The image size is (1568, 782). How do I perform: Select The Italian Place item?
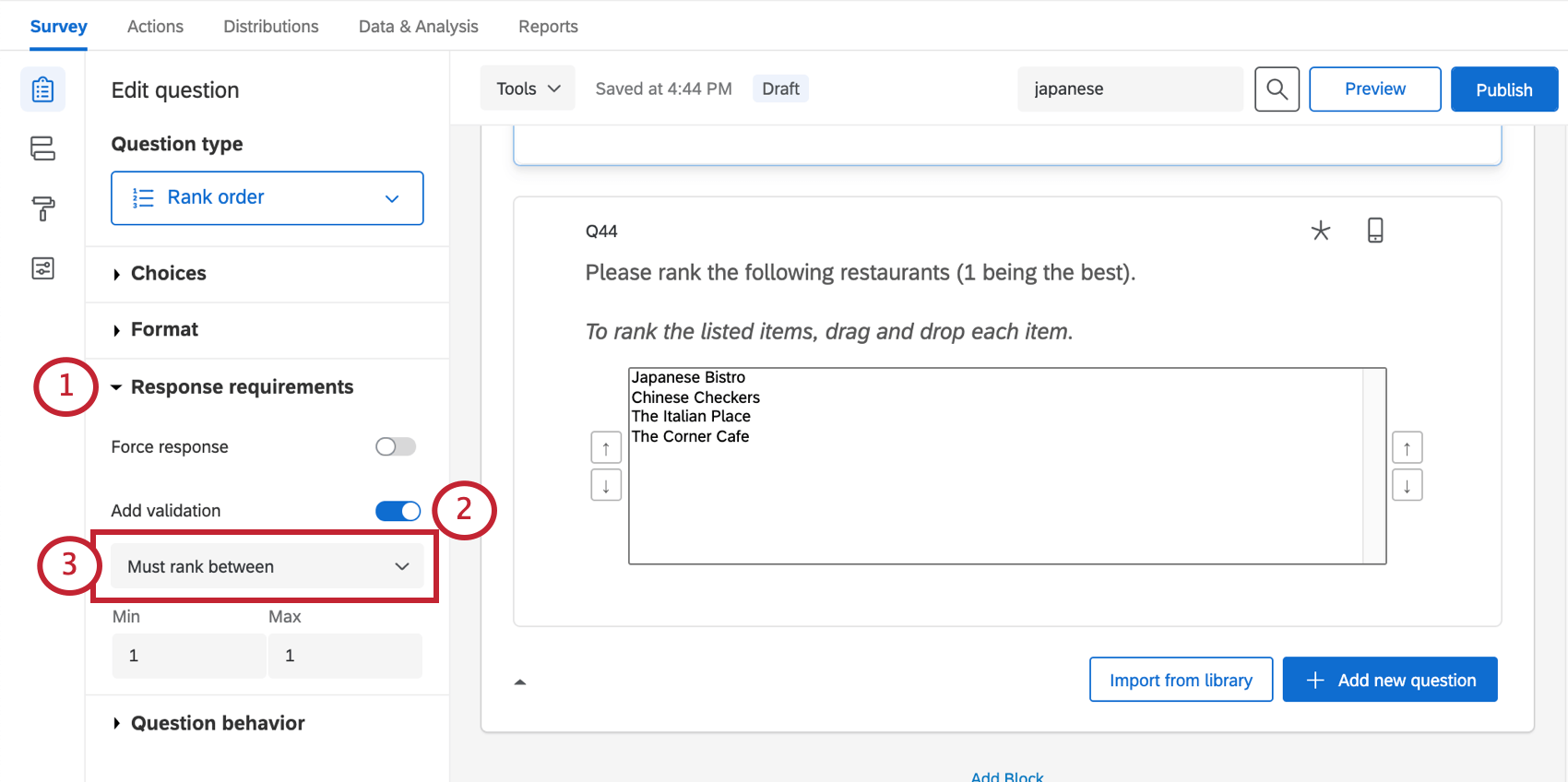[x=691, y=417]
